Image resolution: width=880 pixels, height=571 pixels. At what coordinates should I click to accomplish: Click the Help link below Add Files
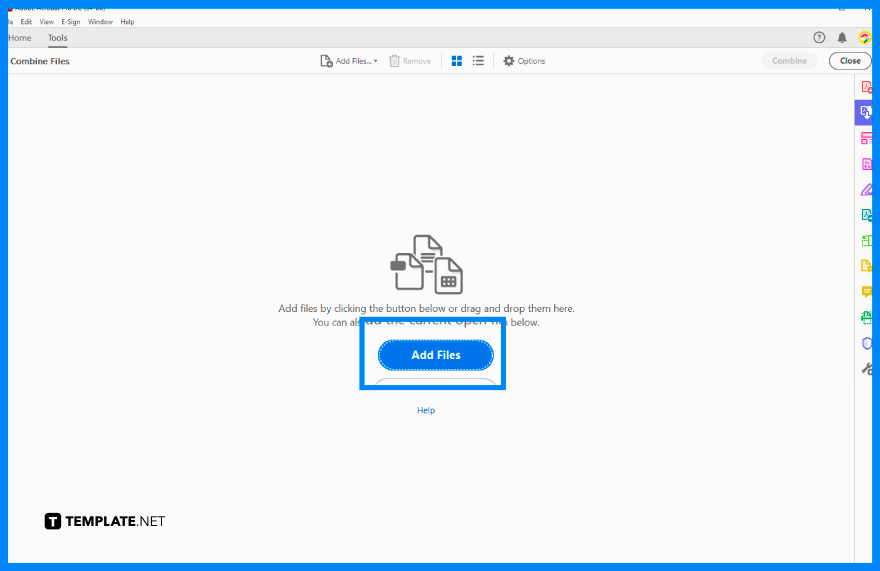click(426, 410)
